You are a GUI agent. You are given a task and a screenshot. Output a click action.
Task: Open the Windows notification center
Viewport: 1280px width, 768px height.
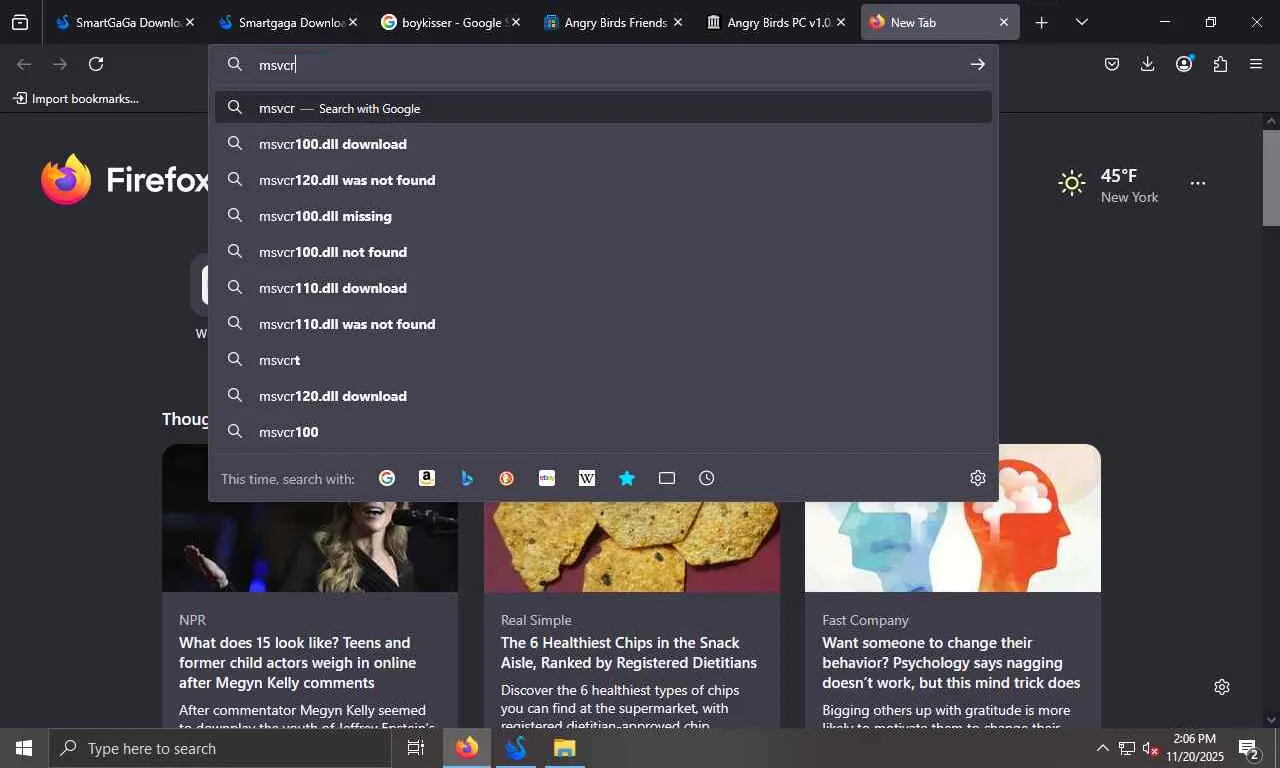pos(1249,748)
